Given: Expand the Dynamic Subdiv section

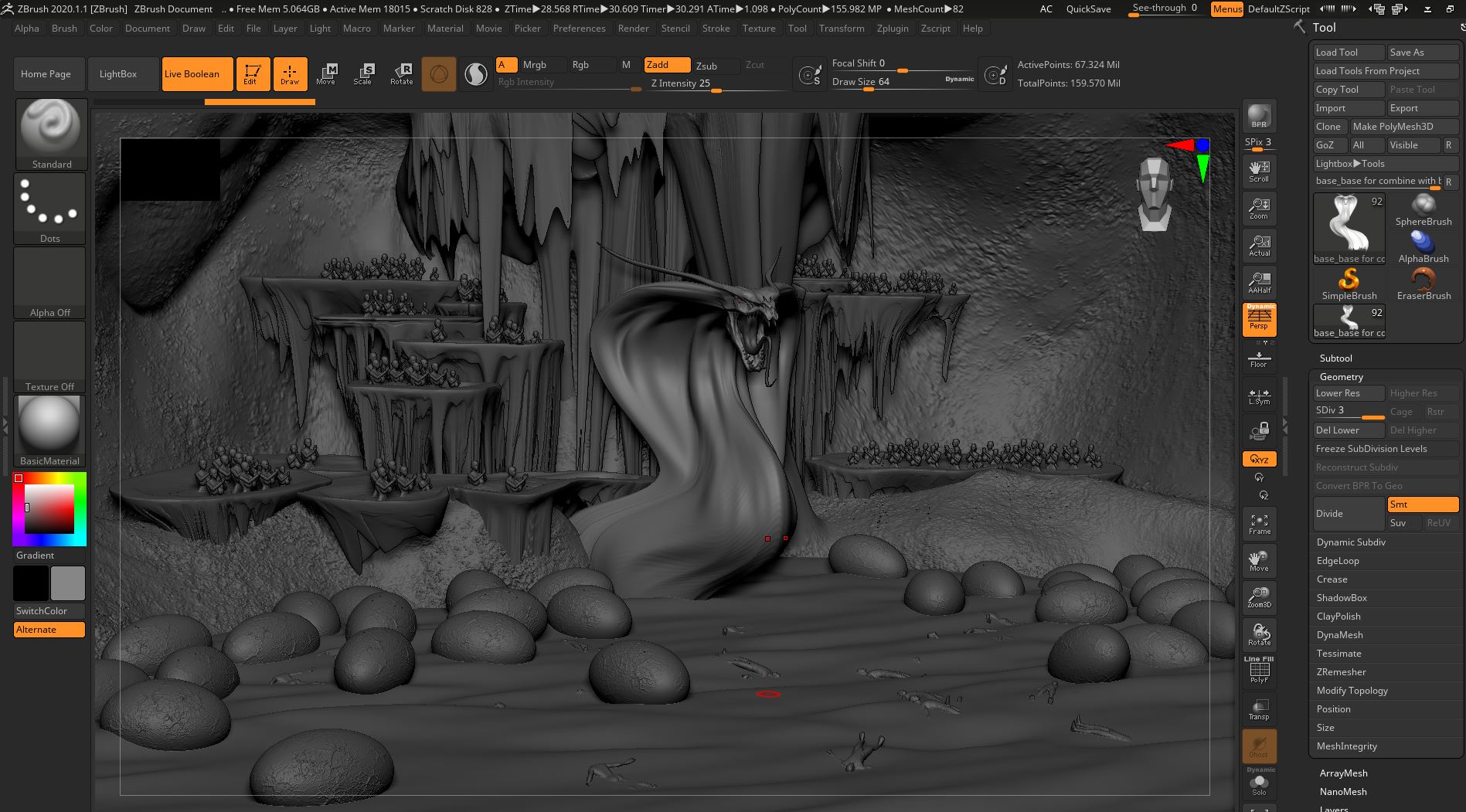Looking at the screenshot, I should pyautogui.click(x=1351, y=542).
